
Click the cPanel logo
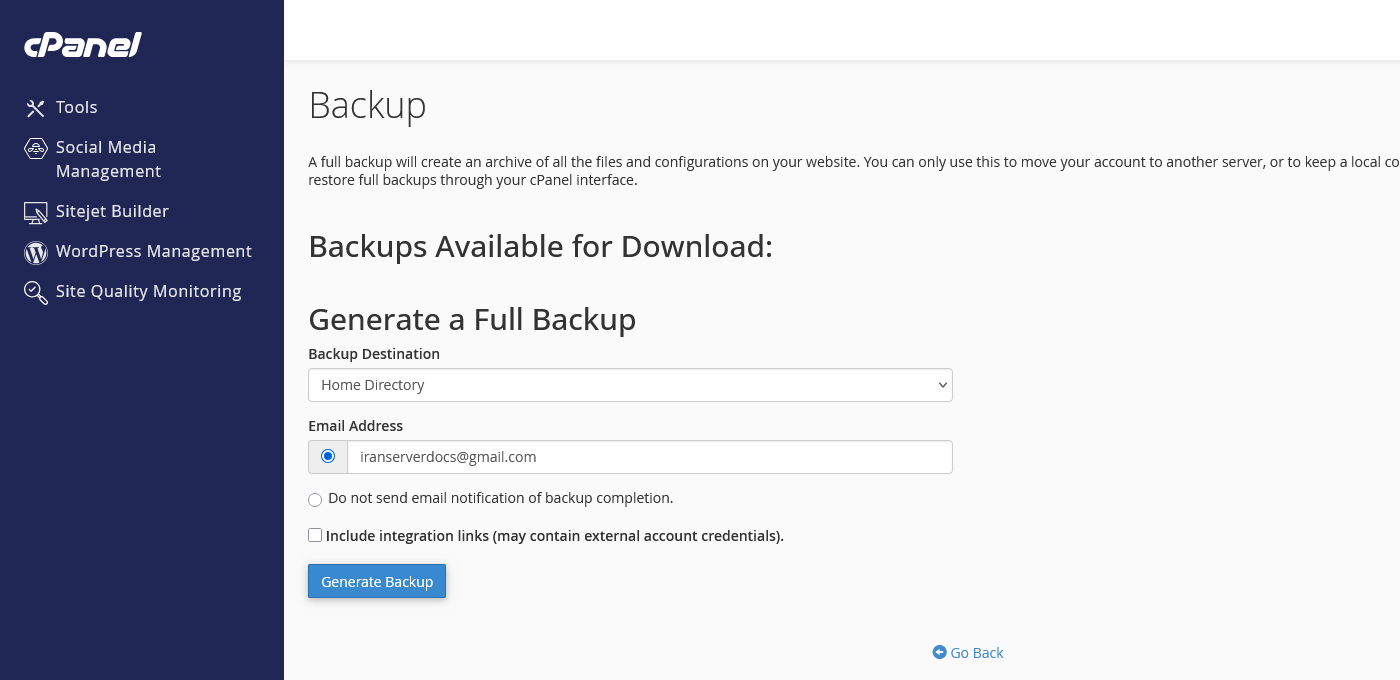coord(82,44)
